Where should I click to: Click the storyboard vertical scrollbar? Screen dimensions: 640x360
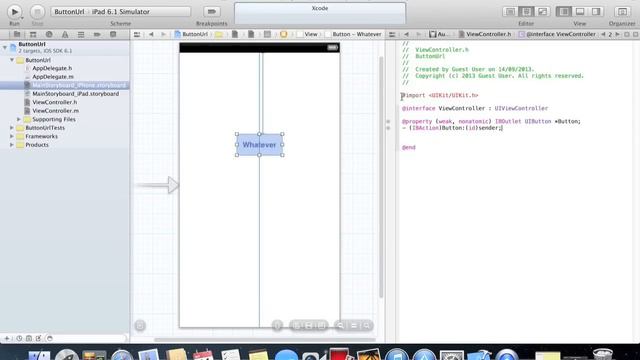(x=382, y=178)
